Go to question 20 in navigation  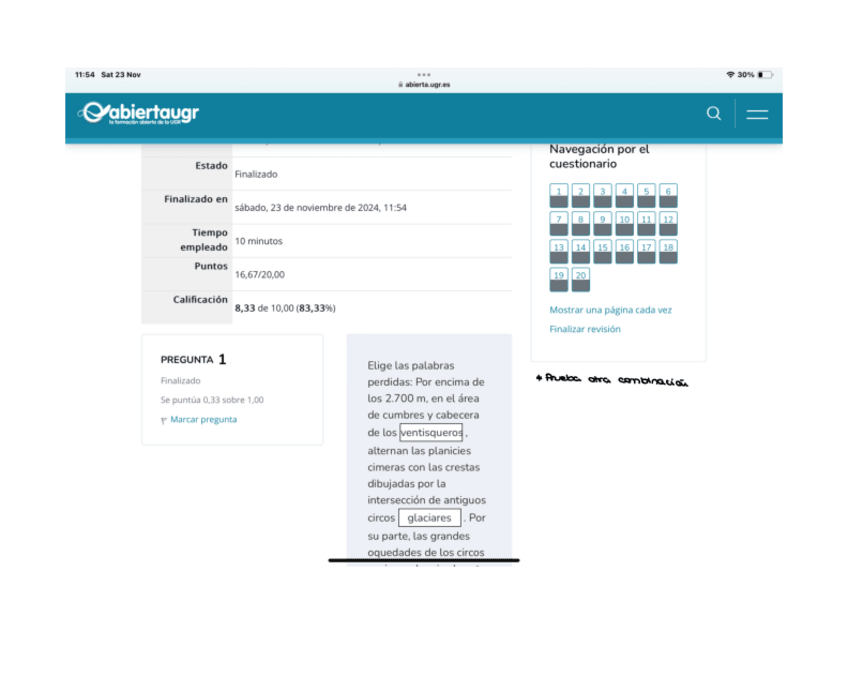point(580,280)
